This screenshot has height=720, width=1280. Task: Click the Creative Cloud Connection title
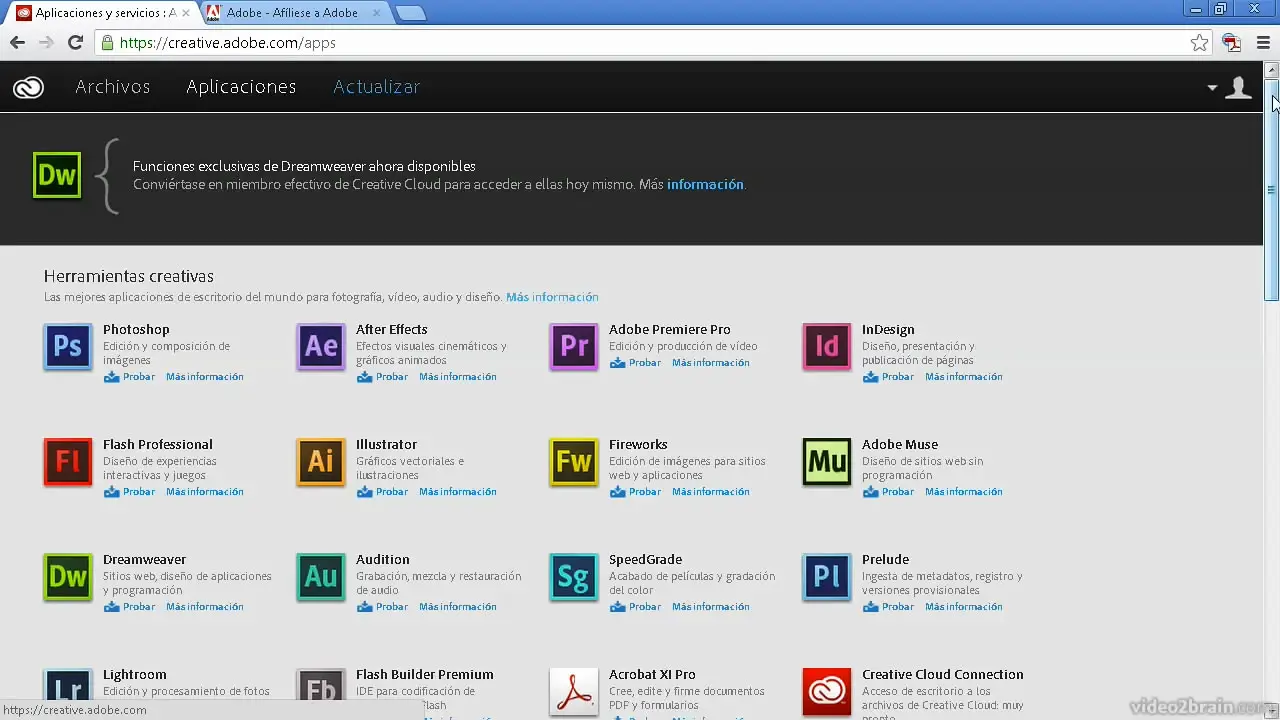click(x=943, y=675)
